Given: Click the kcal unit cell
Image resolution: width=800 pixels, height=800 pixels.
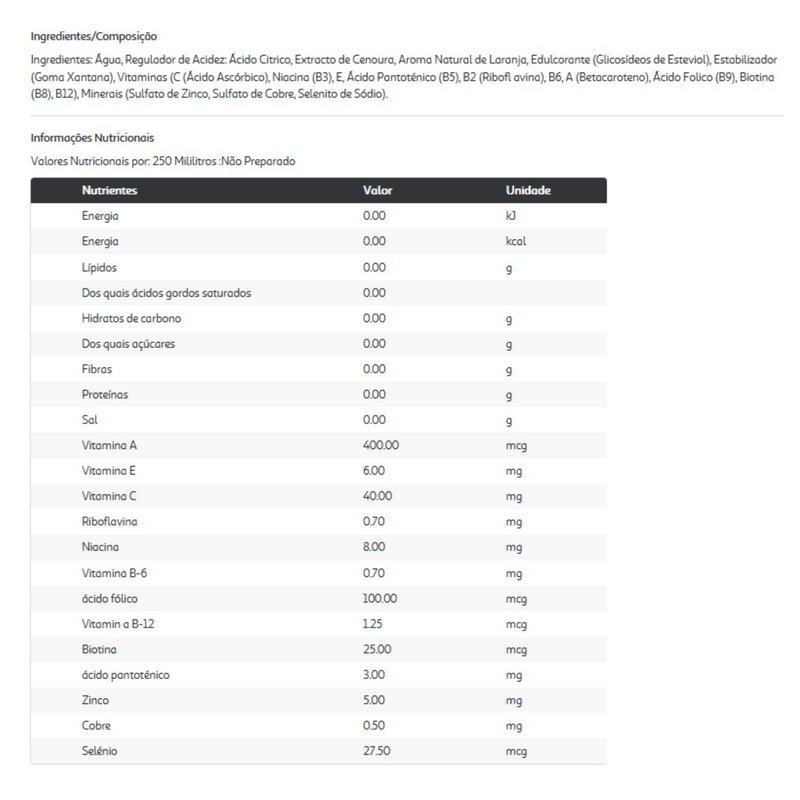Looking at the screenshot, I should 516,241.
